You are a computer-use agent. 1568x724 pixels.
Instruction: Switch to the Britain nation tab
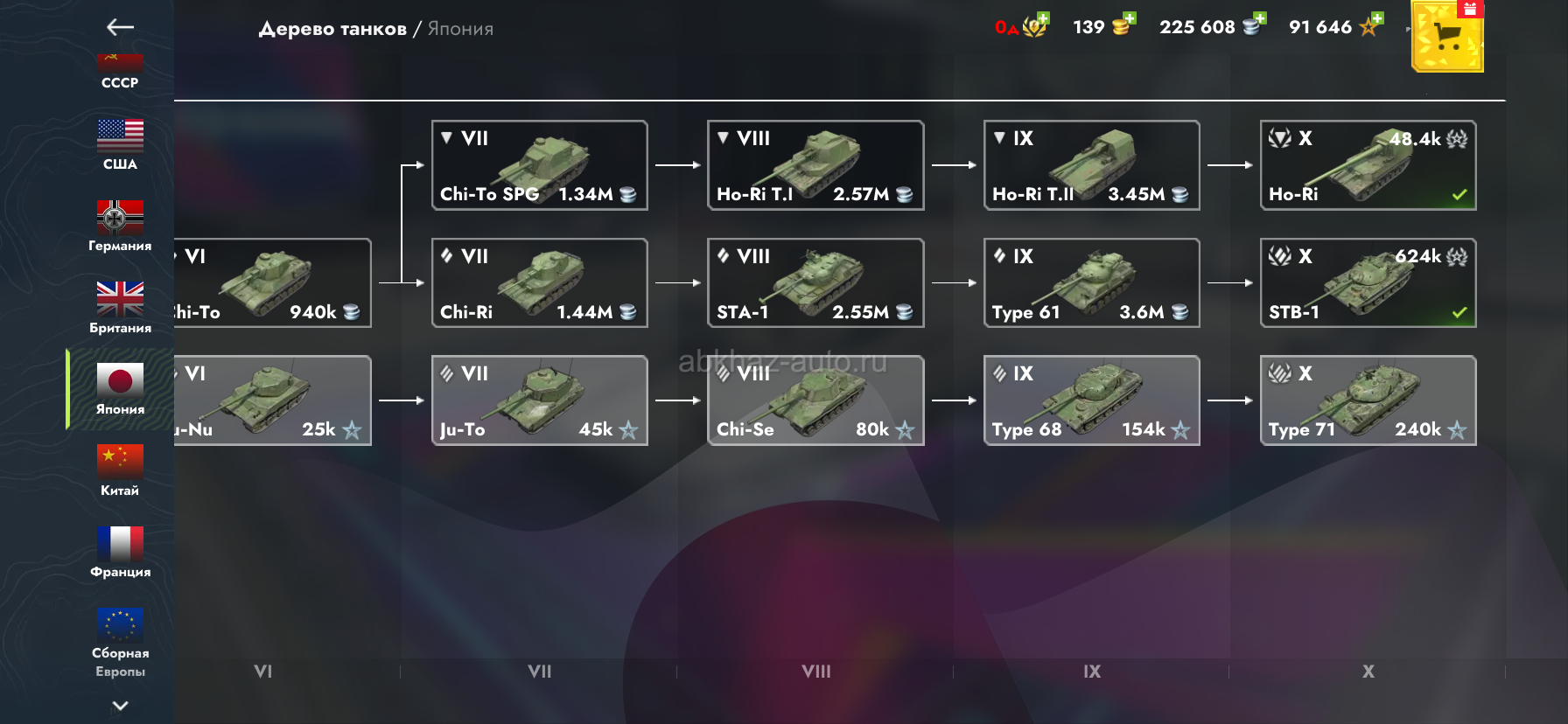click(120, 308)
